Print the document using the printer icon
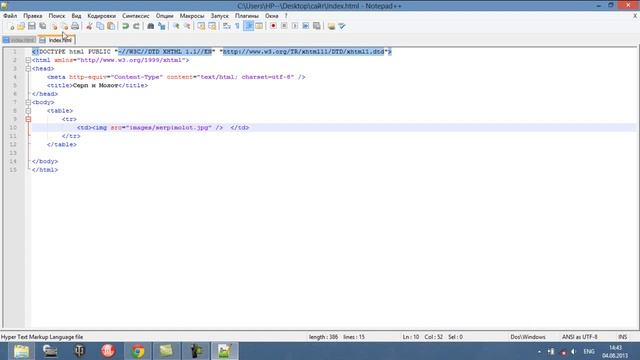Viewport: 640px width, 360px height. 75,26
